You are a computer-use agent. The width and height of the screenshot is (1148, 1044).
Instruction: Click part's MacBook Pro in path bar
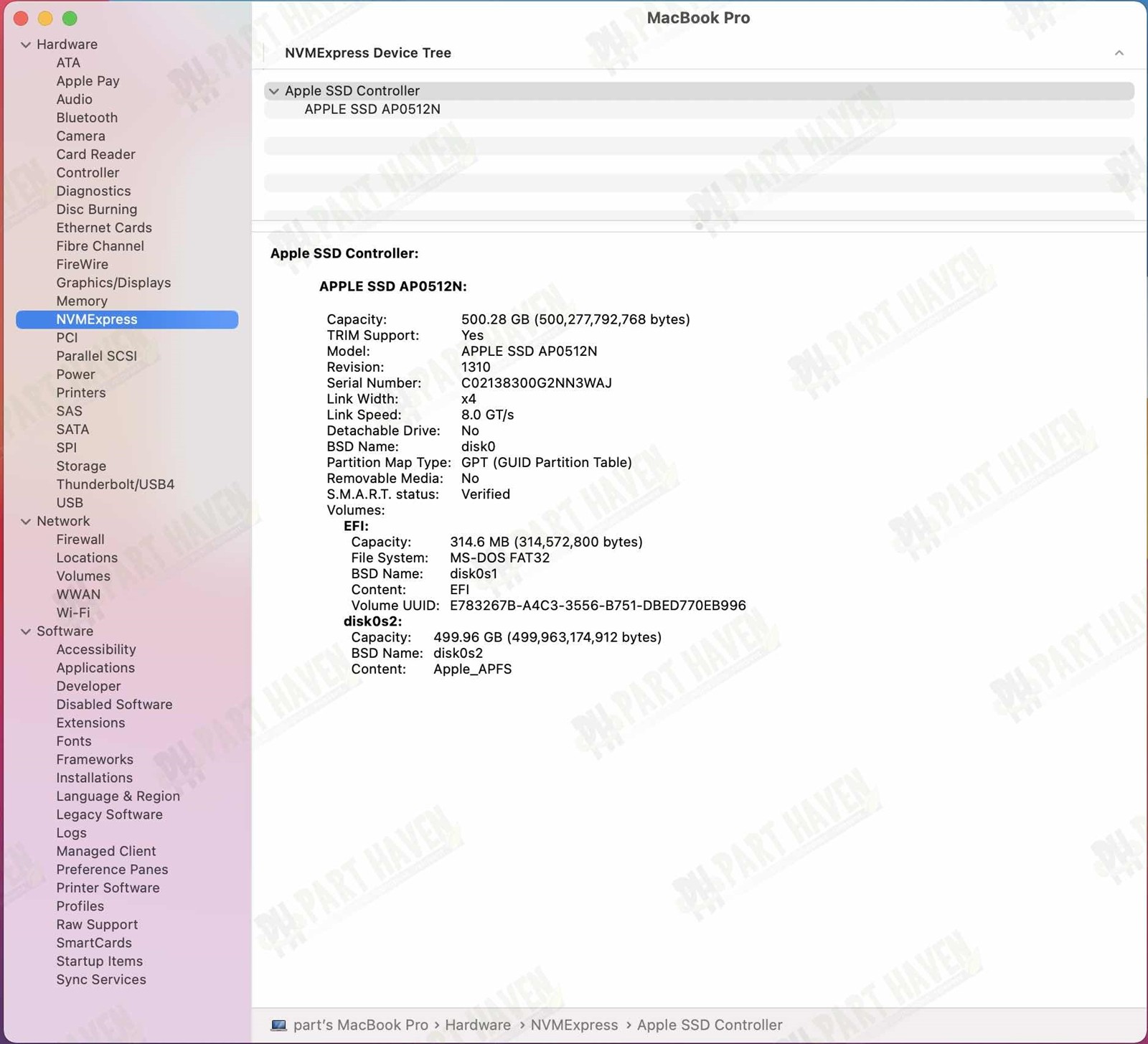361,1025
